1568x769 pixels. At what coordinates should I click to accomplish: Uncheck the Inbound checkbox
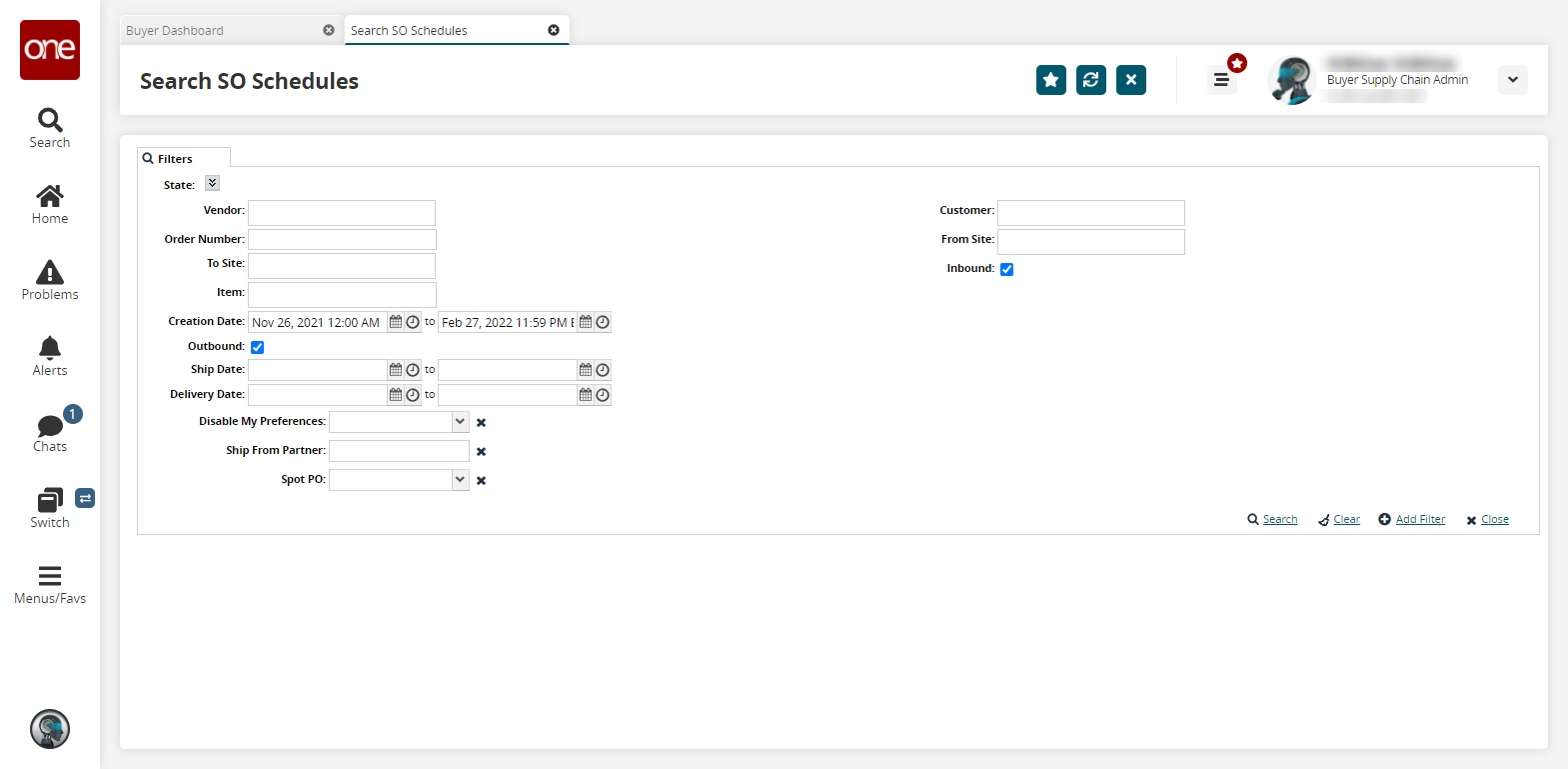pyautogui.click(x=1006, y=269)
